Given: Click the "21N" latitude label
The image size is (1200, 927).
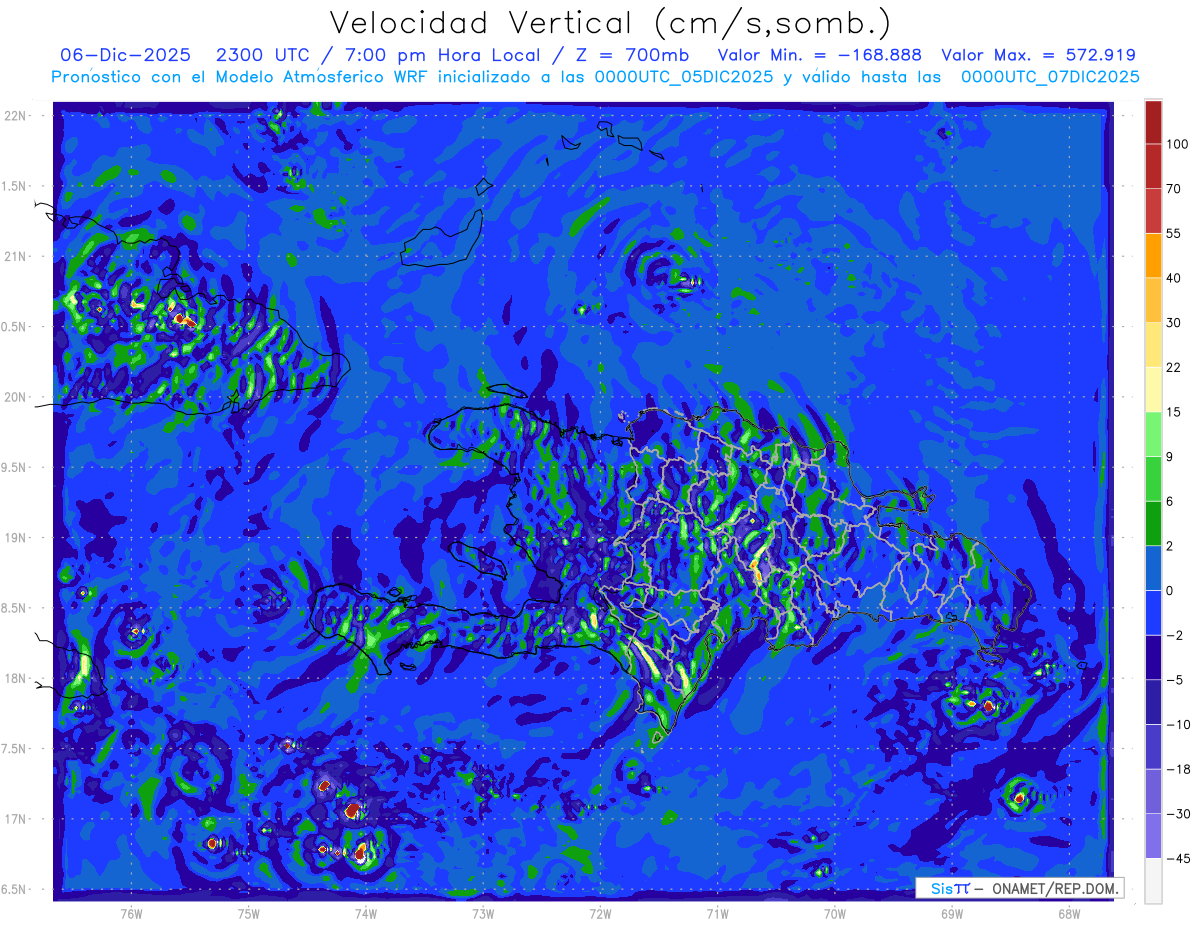Looking at the screenshot, I should click(x=16, y=256).
